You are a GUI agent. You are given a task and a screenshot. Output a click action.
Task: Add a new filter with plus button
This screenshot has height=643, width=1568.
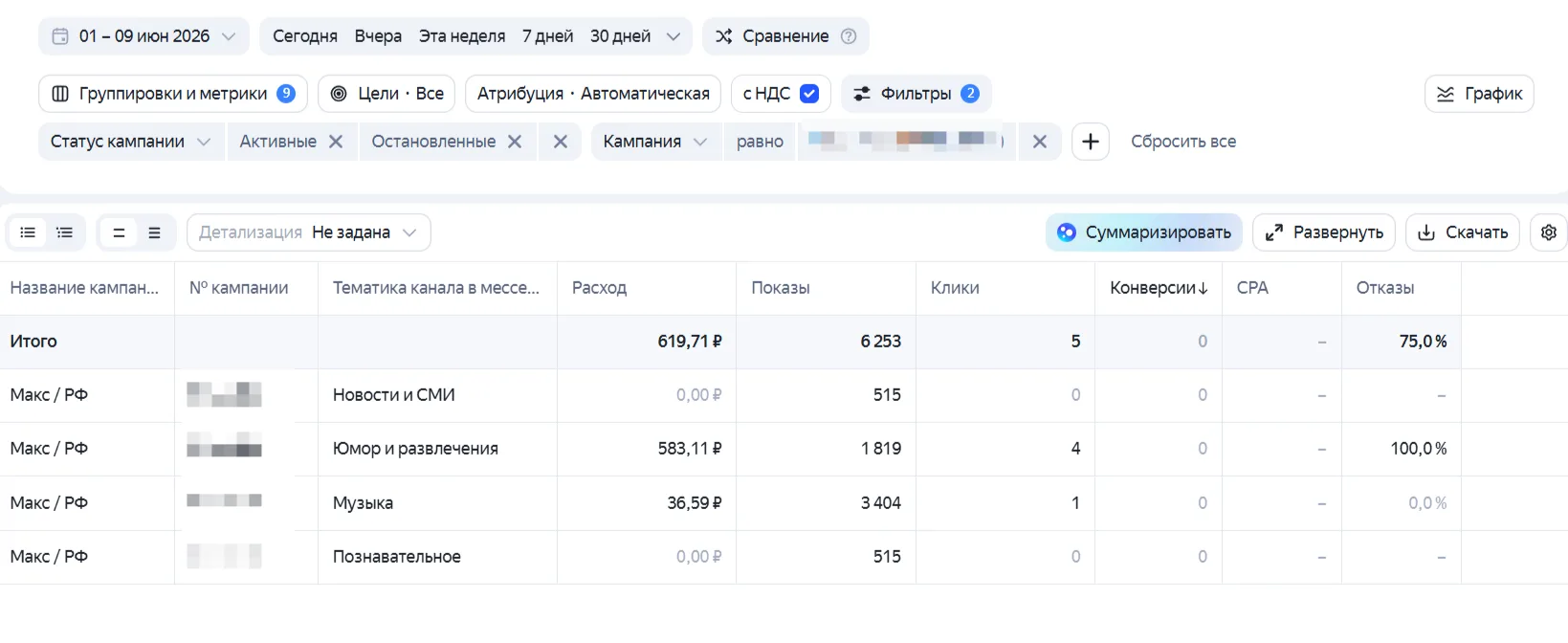[1090, 142]
